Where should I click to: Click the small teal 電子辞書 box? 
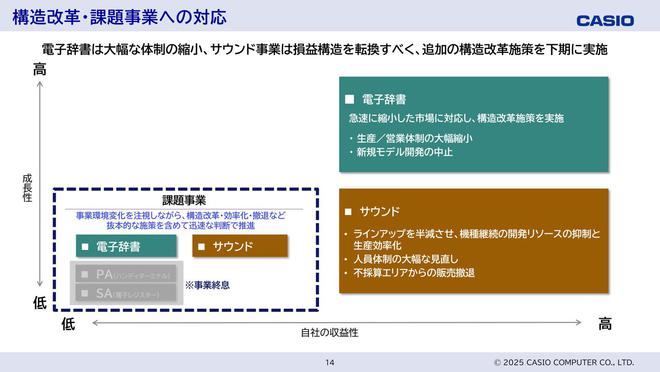[x=126, y=246]
